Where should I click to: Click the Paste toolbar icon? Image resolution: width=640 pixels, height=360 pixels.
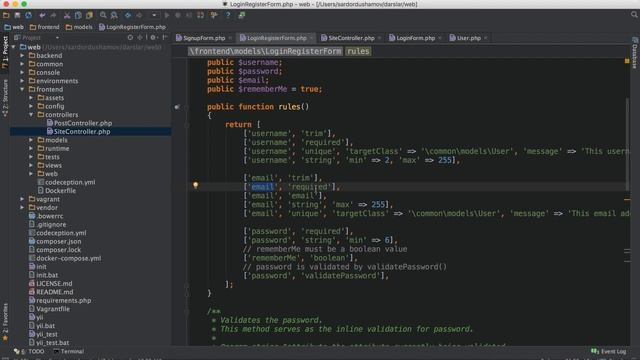(x=89, y=16)
